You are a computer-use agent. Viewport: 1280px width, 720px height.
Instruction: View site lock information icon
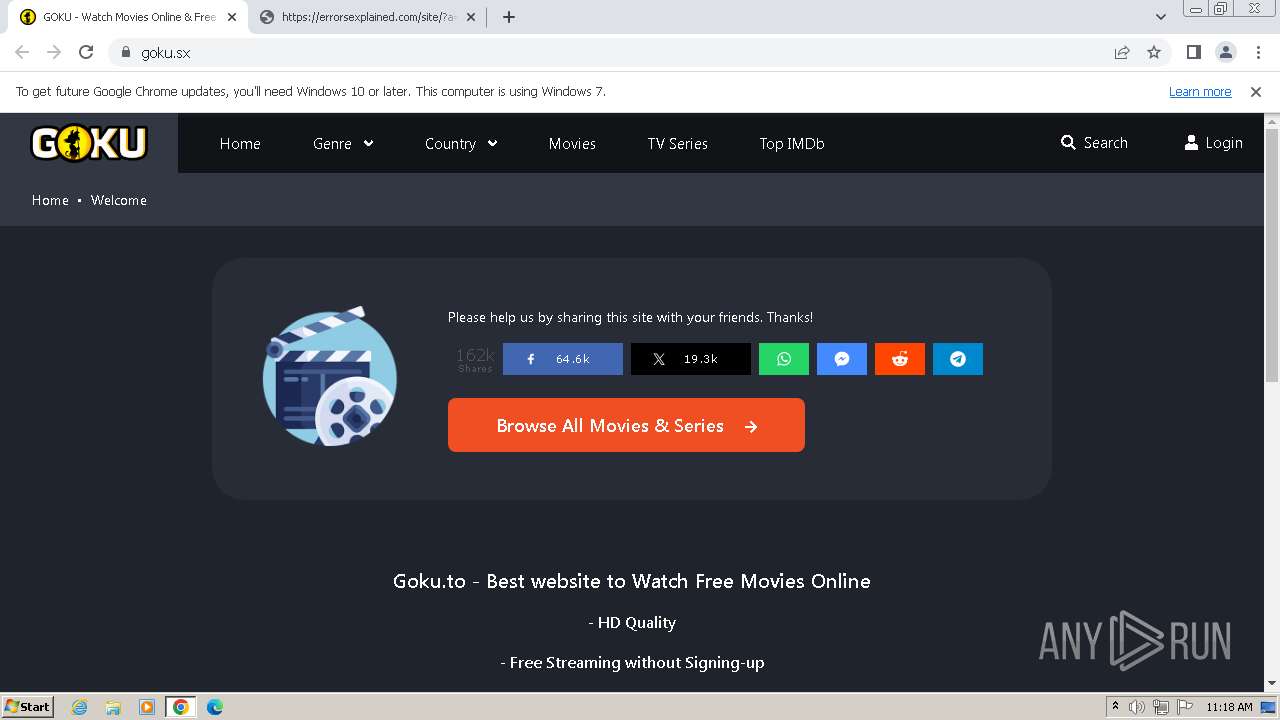[126, 53]
